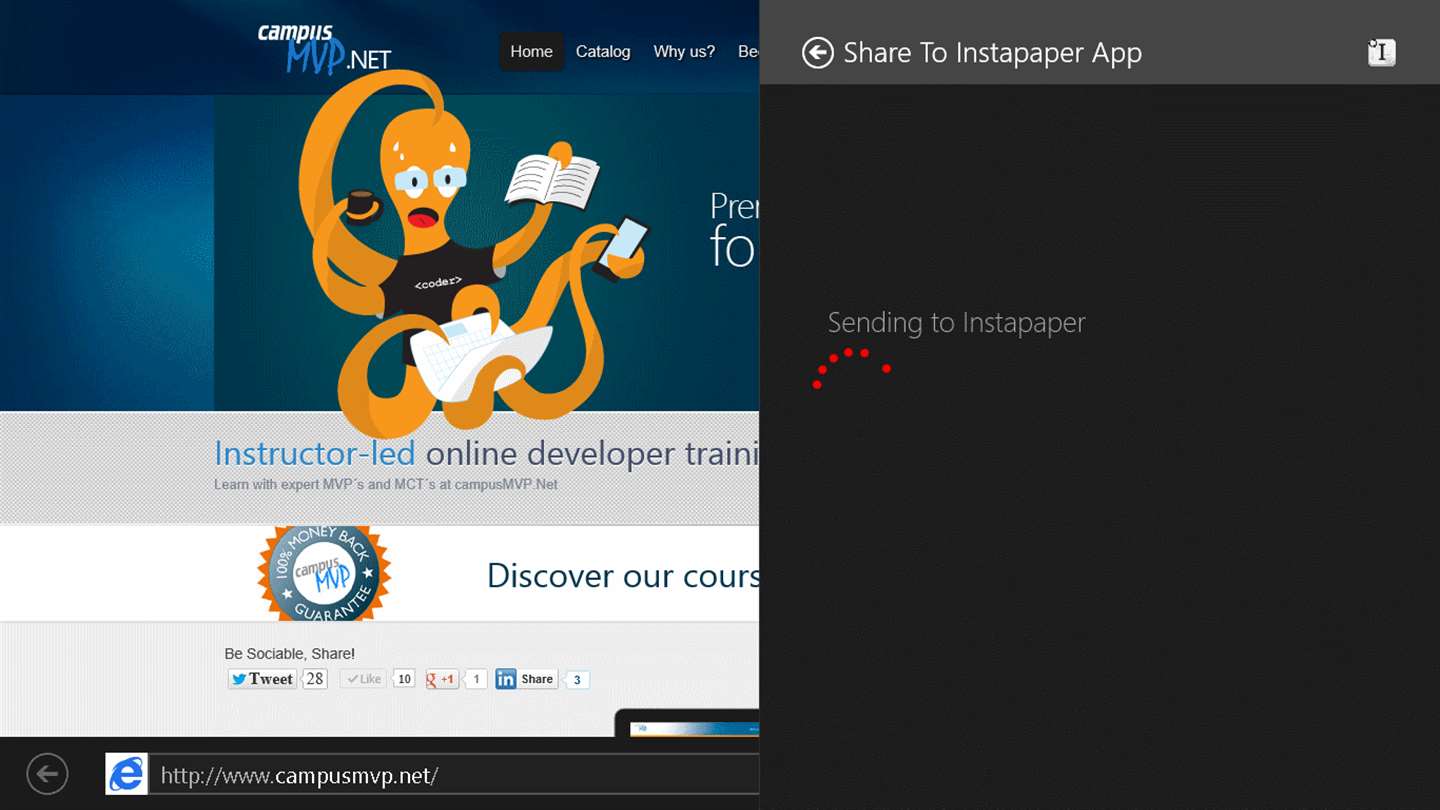Click the Google +1 count 1
The image size is (1440, 810).
pyautogui.click(x=477, y=679)
